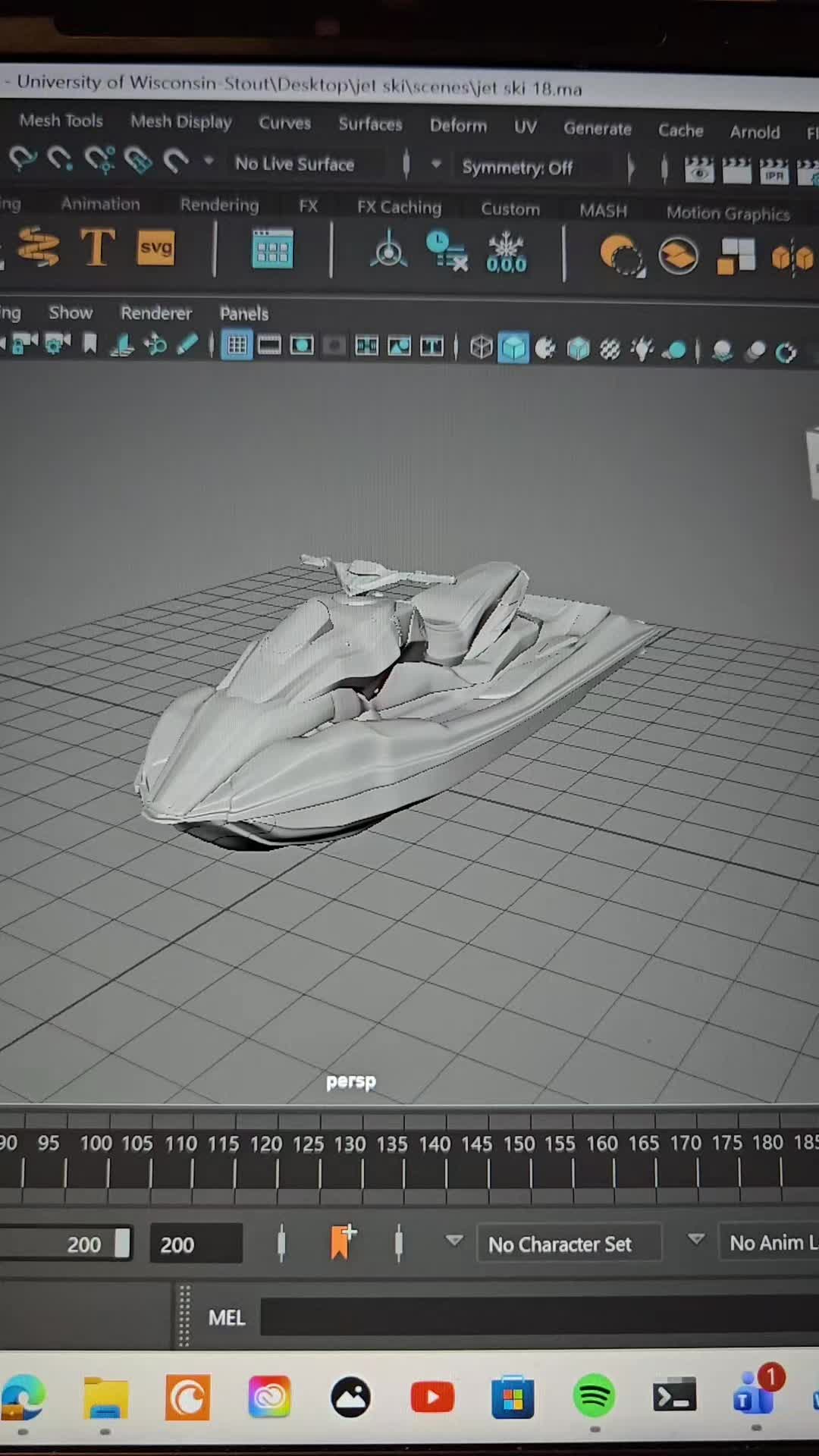Click the Auto Key bookmark icon
Viewport: 819px width, 1456px height.
(x=343, y=1242)
